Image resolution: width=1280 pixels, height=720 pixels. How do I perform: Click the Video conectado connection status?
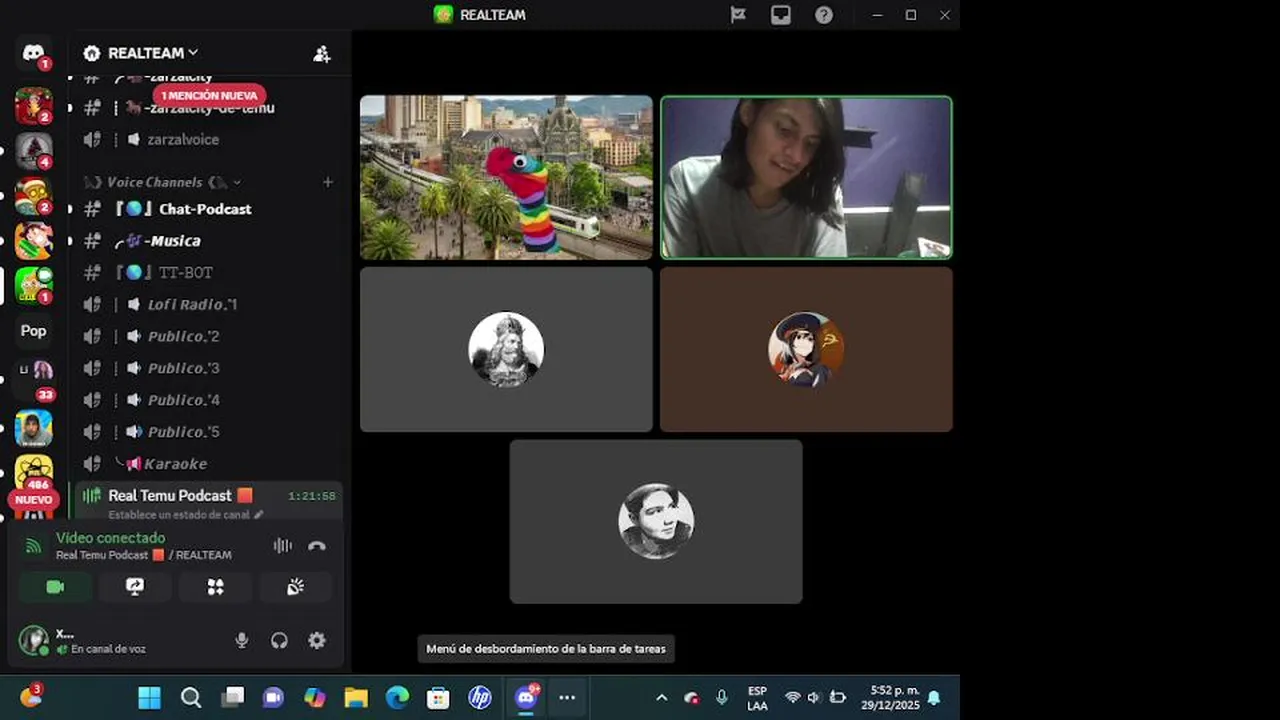(x=110, y=538)
